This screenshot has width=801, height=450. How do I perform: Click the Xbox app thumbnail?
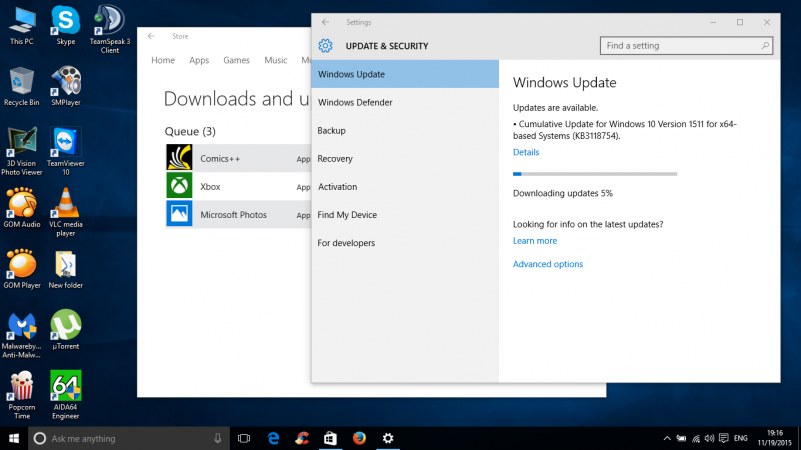coord(179,185)
